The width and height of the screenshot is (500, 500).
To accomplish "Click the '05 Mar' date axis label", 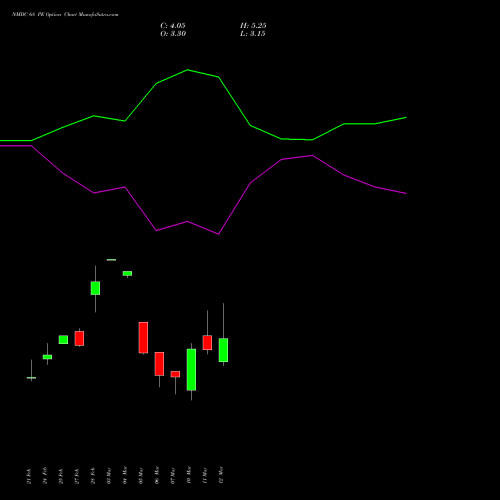I will [x=141, y=476].
